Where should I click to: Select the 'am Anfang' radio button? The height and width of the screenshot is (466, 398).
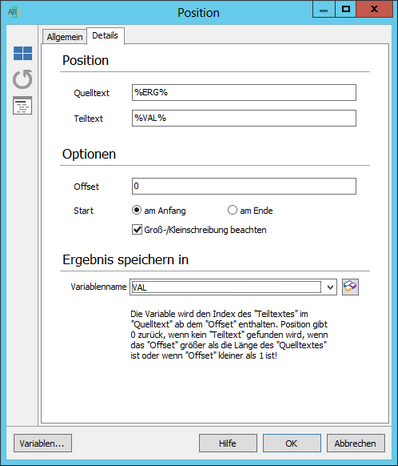coord(137,210)
